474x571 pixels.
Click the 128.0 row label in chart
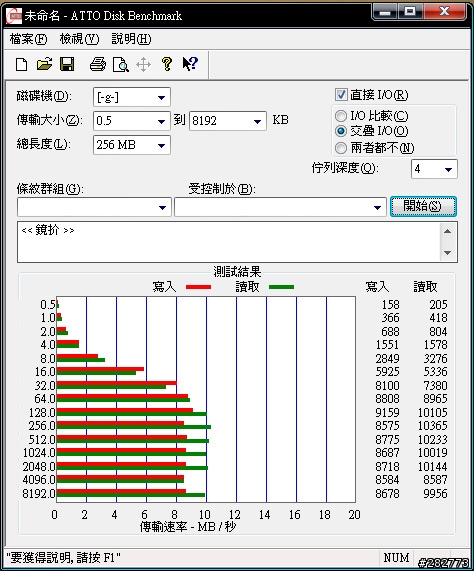pyautogui.click(x=42, y=413)
